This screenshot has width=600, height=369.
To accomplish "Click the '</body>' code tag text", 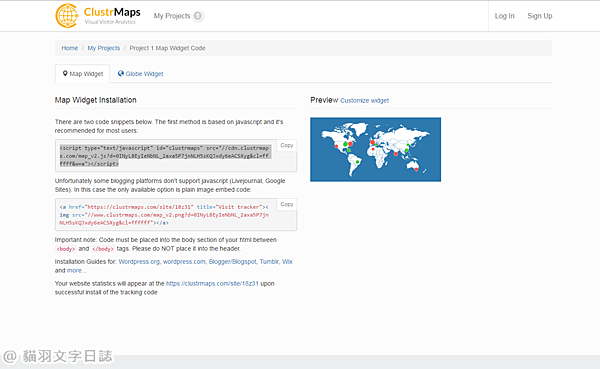I will tap(103, 249).
